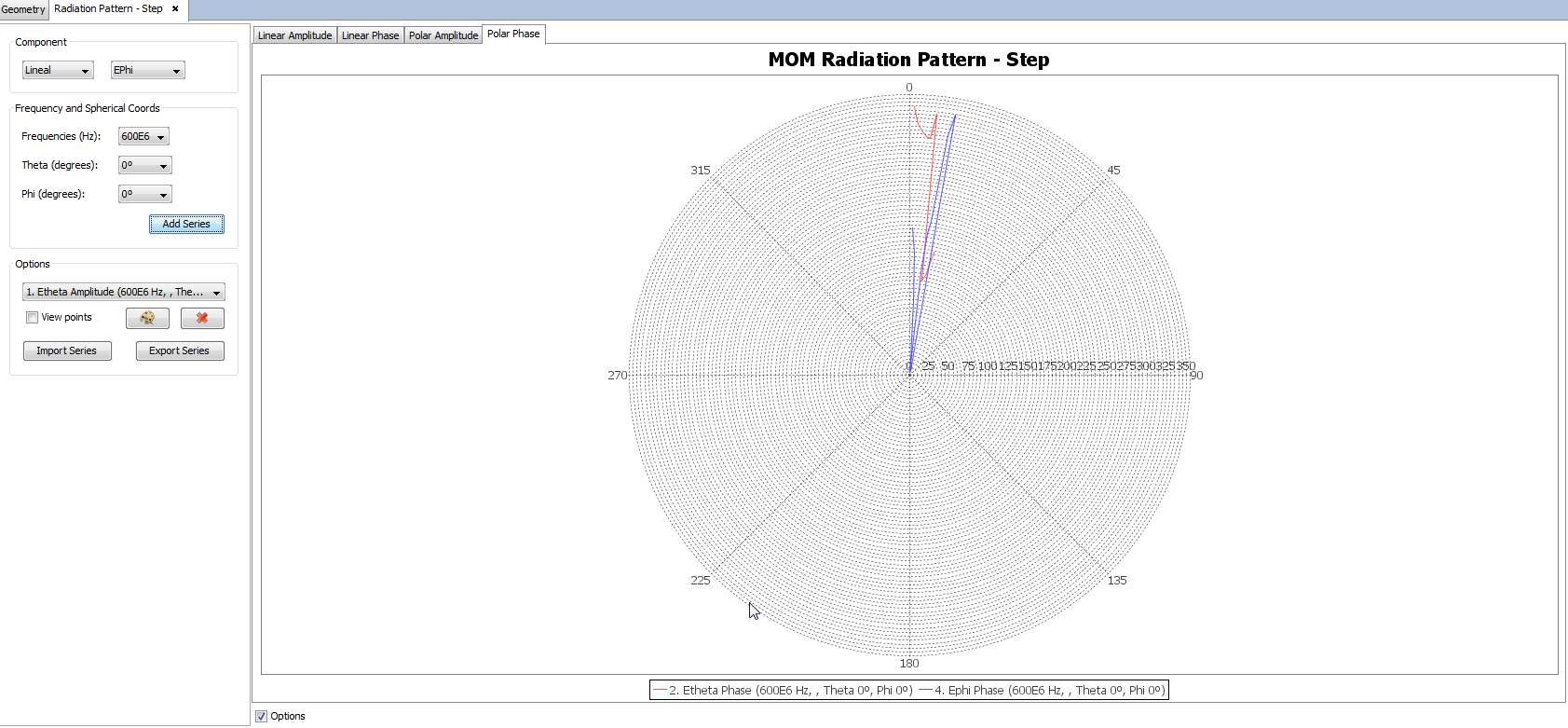Click the Import Series button
The width and height of the screenshot is (1568, 728).
[x=67, y=350]
